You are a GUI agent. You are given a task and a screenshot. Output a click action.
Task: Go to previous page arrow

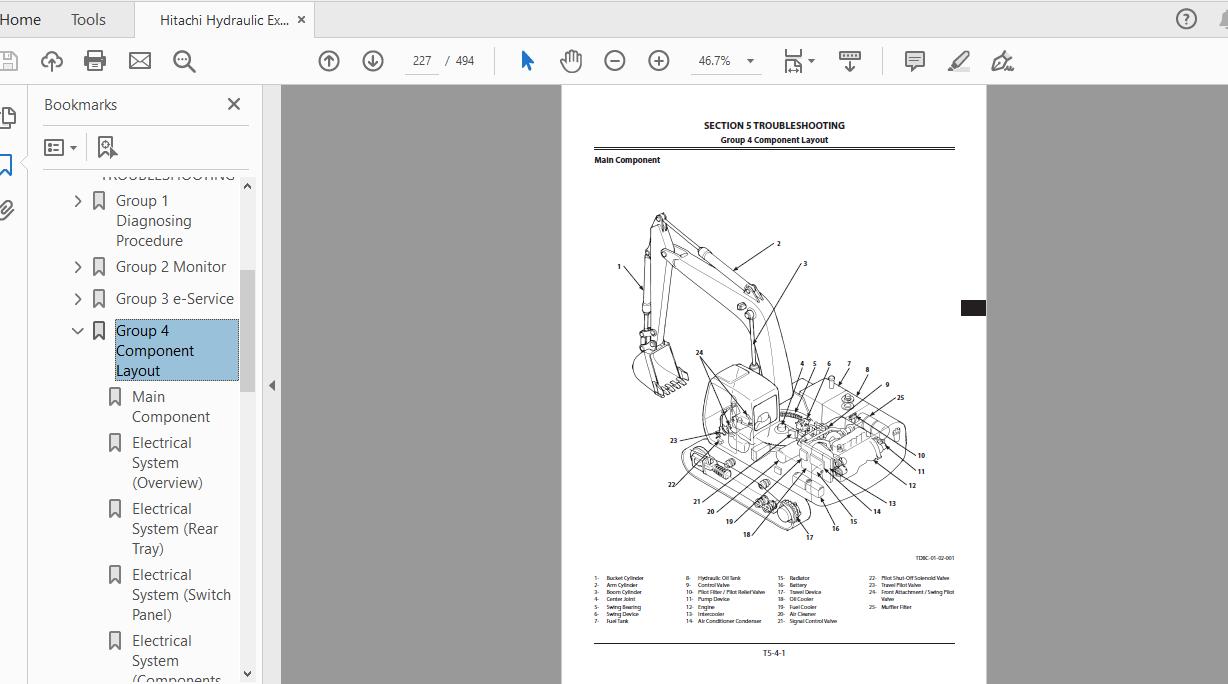click(329, 61)
